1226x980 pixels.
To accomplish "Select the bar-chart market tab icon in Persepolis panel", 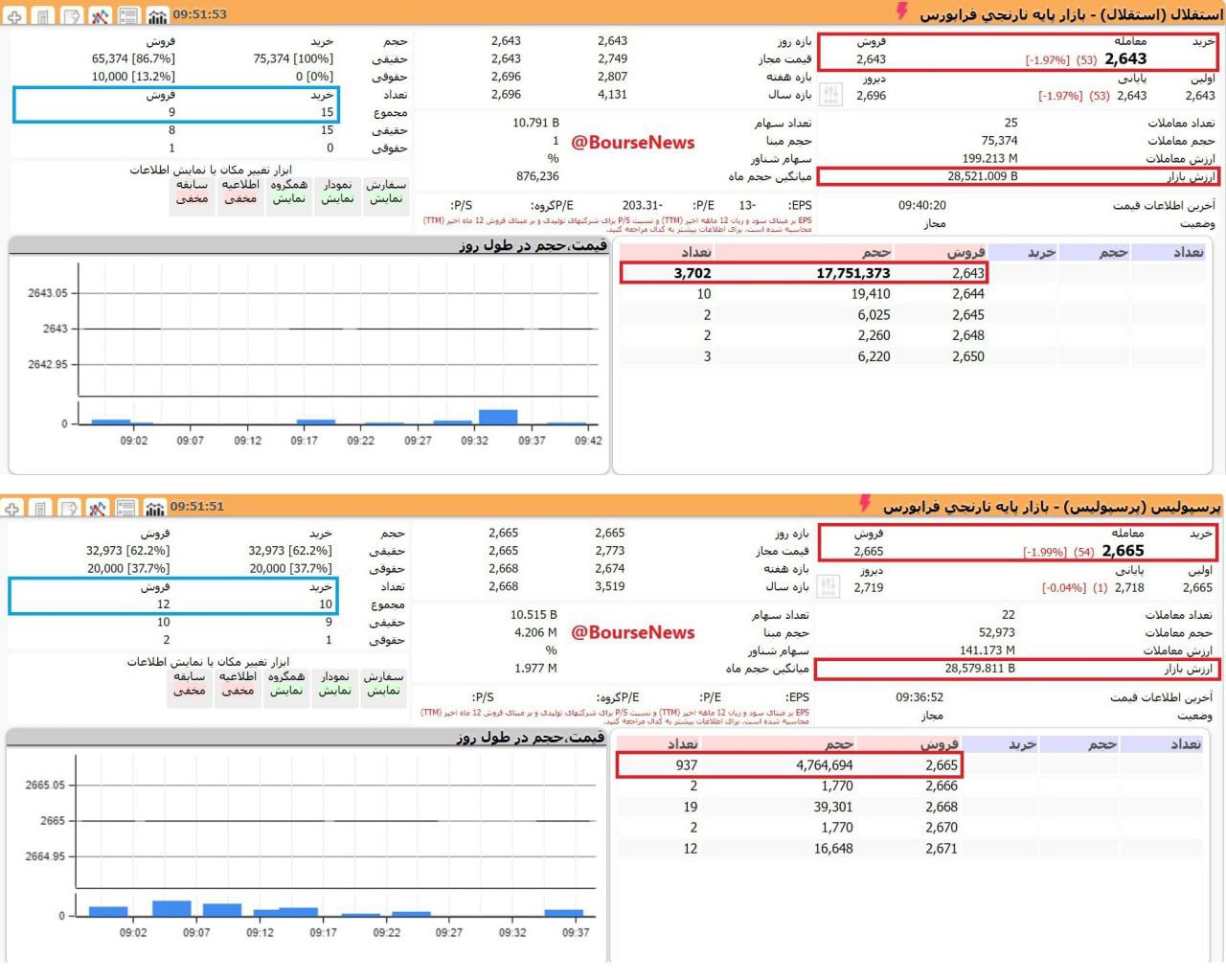I will pyautogui.click(x=155, y=508).
